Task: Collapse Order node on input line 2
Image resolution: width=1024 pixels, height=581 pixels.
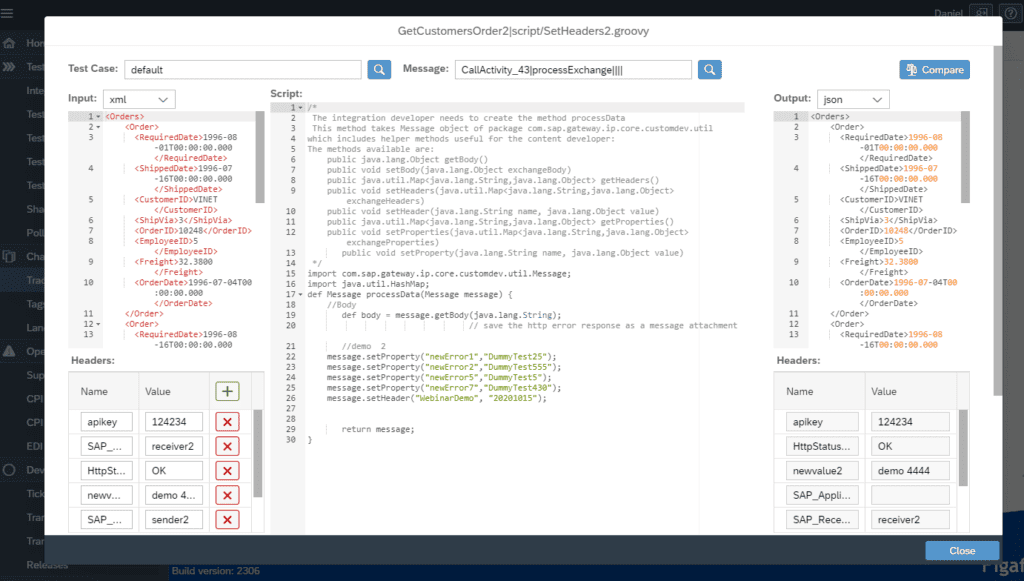Action: pos(99,127)
